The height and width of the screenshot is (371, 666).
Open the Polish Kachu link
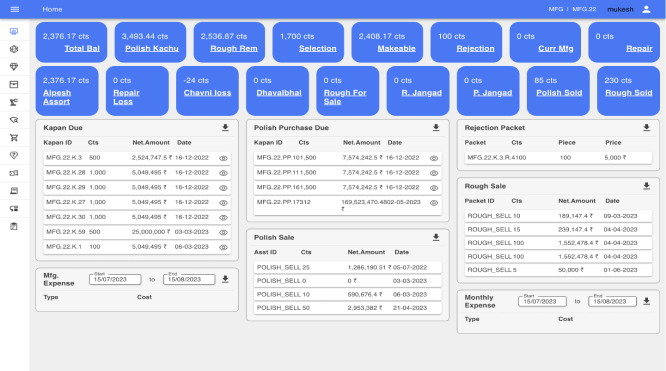[x=152, y=48]
